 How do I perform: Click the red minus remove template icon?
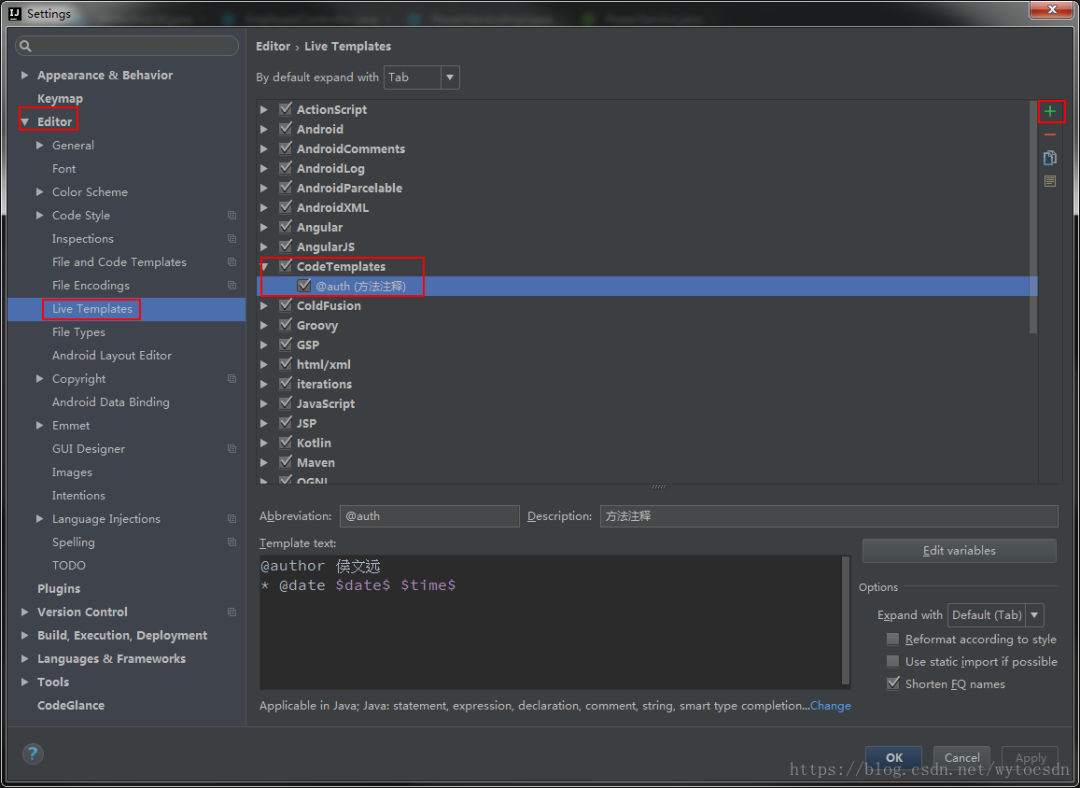[1050, 135]
